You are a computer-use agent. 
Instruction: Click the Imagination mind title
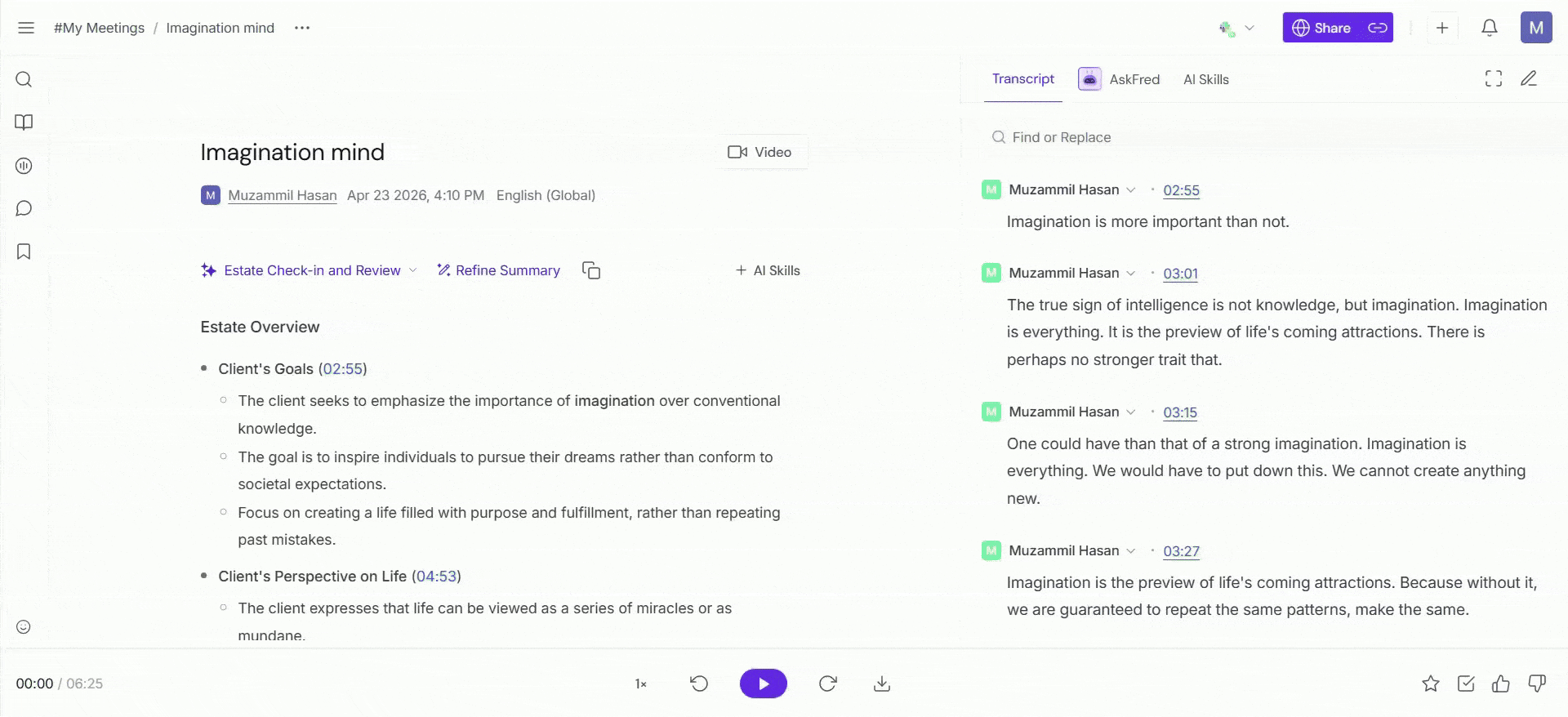[x=292, y=152]
